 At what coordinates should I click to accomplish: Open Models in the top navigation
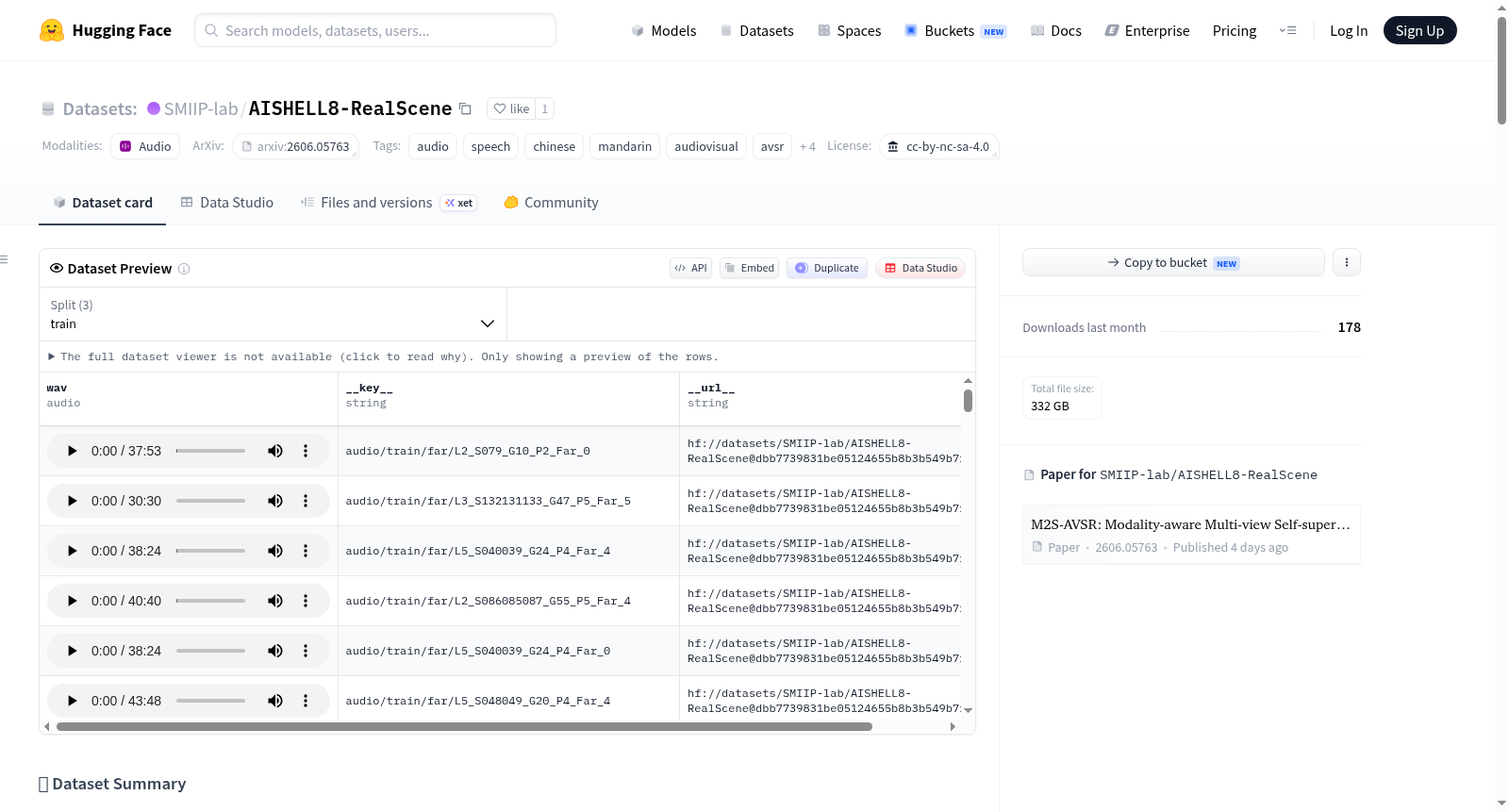[664, 30]
